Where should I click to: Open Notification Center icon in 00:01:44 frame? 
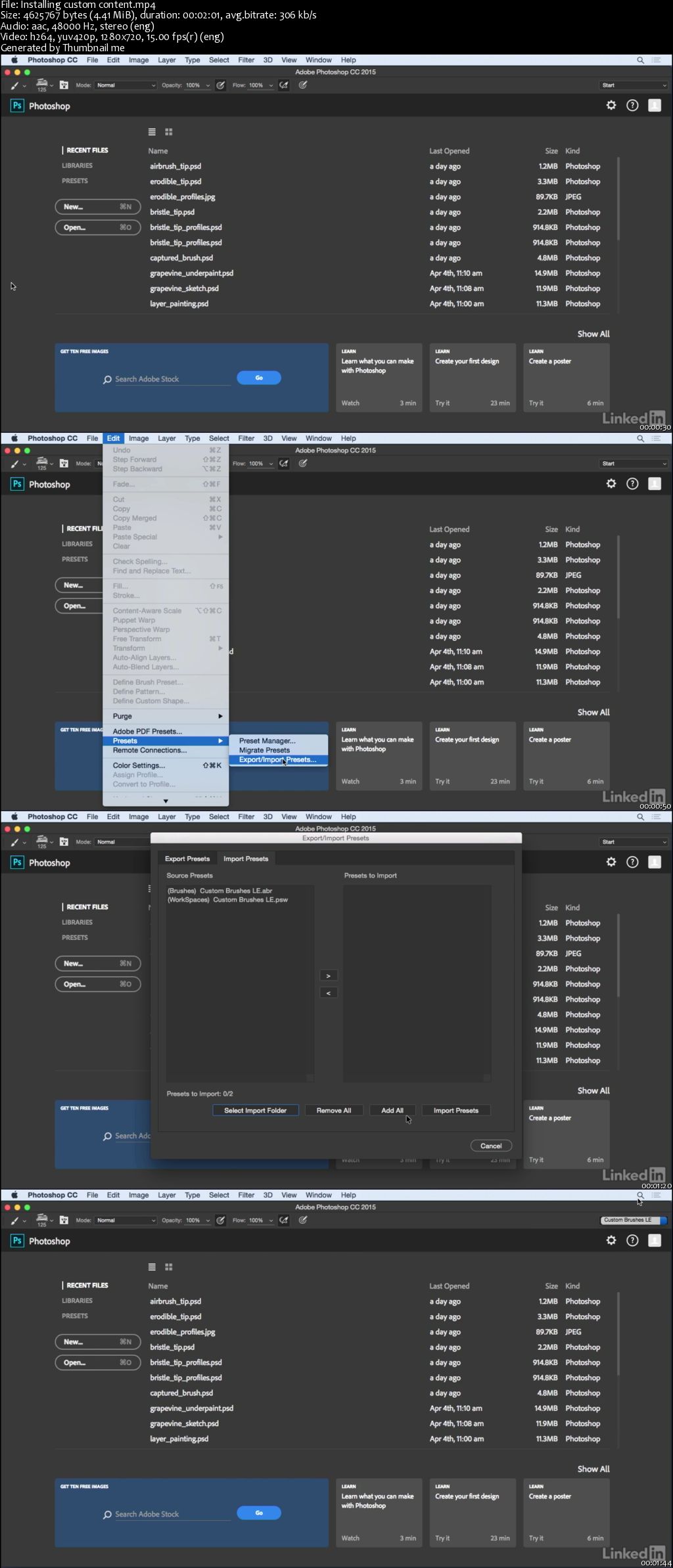[656, 1195]
